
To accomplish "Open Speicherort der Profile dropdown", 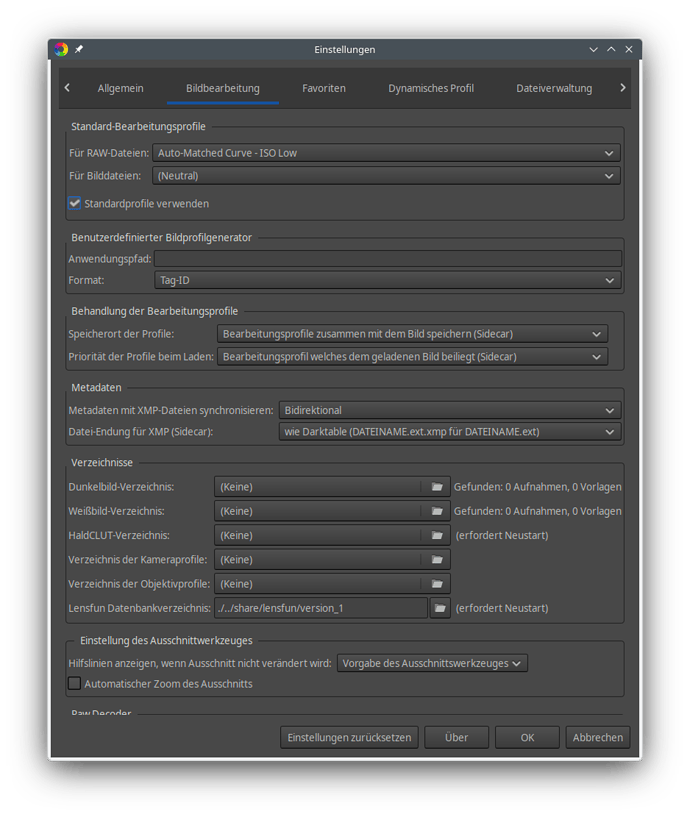I will 412,334.
